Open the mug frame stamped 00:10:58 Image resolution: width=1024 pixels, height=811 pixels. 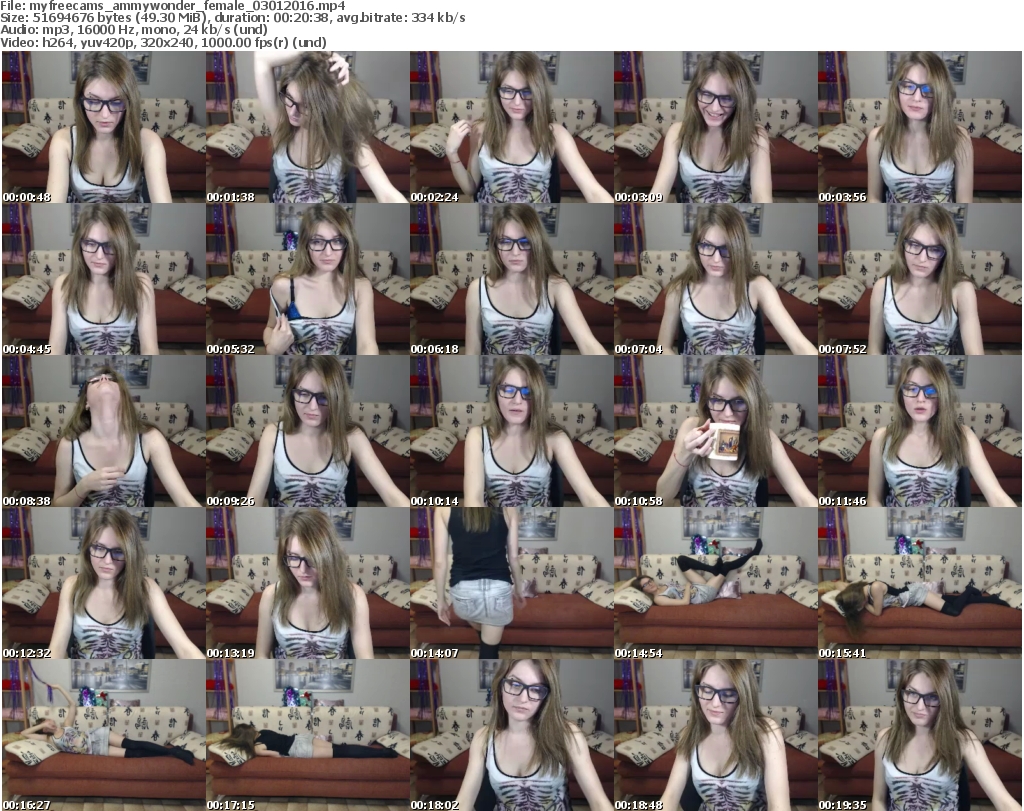tap(715, 432)
